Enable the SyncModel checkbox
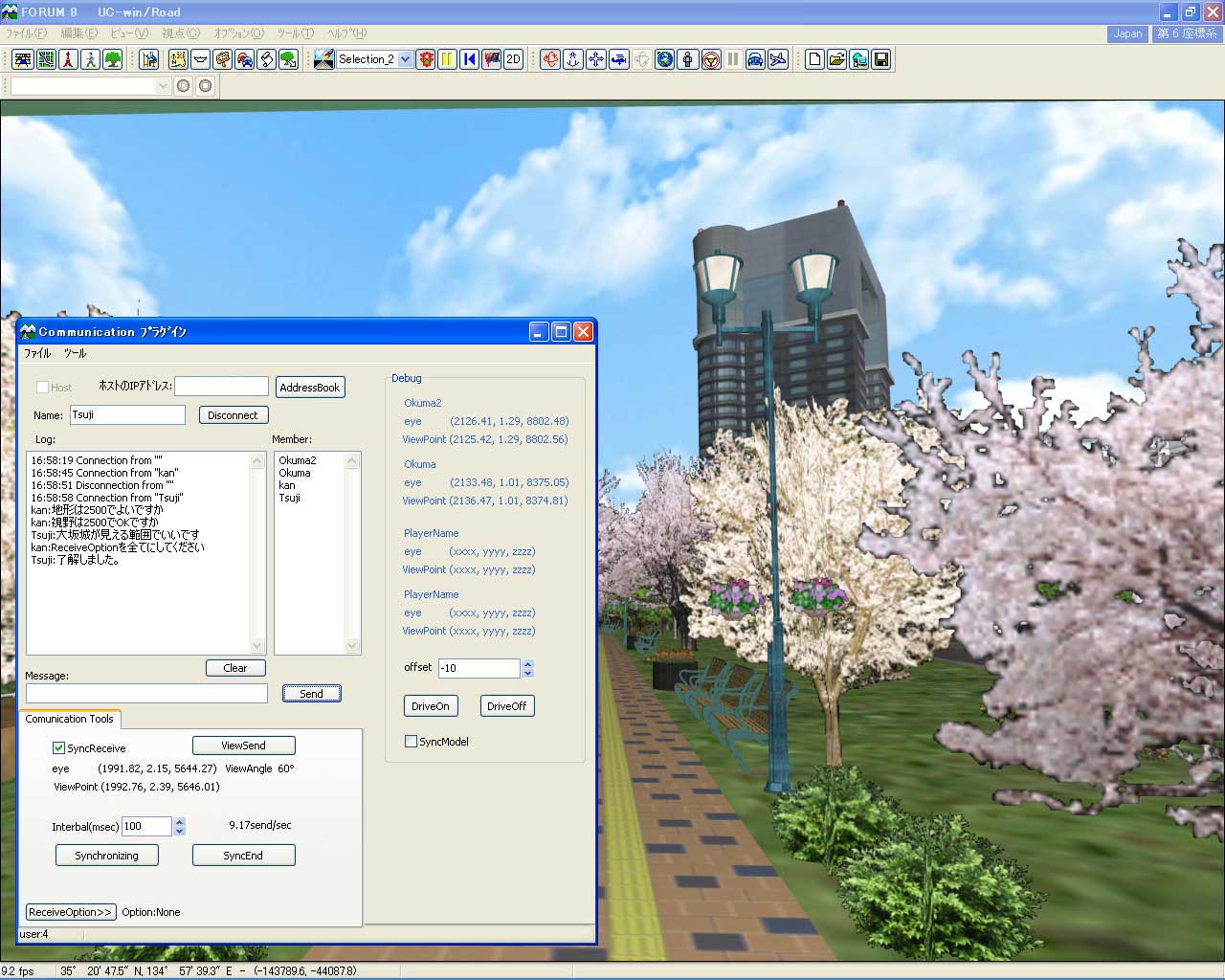 412,742
